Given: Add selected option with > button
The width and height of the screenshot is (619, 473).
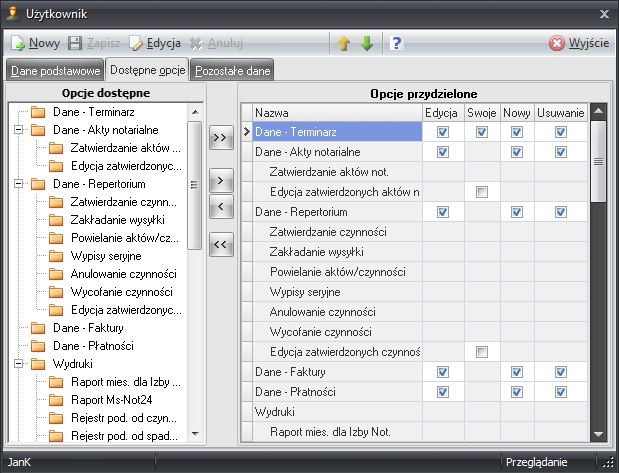Looking at the screenshot, I should tap(221, 182).
